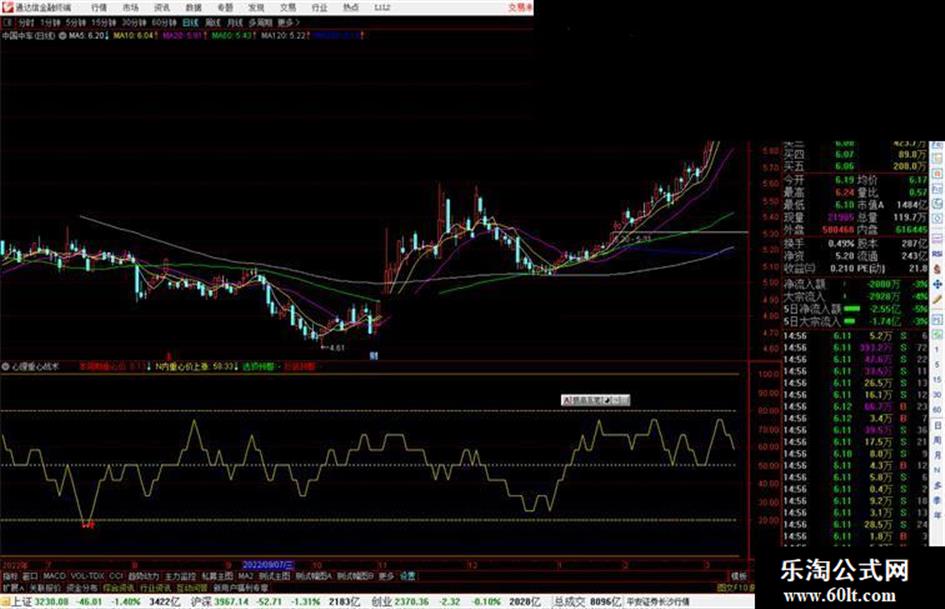
Task: Switch indicator to CCI
Action: pos(116,576)
